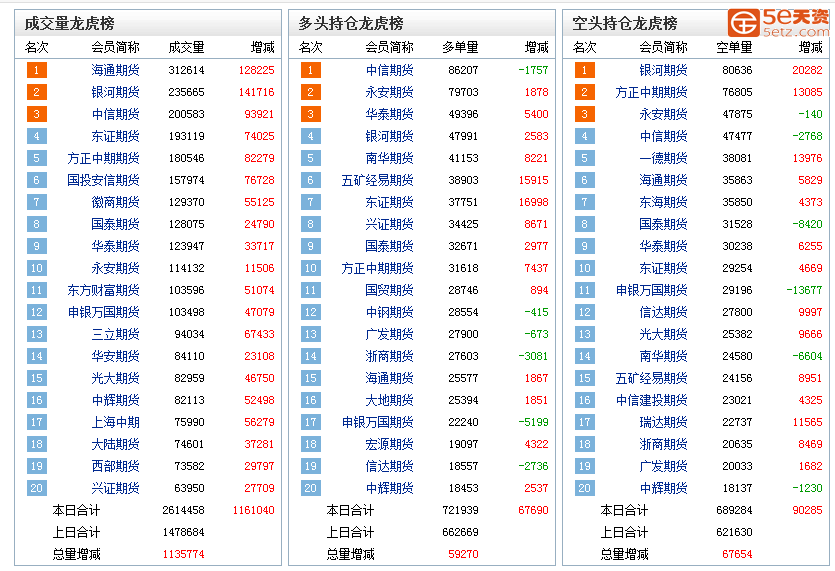The height and width of the screenshot is (571, 835).
Task: Click the 空单量 column header
Action: [734, 47]
